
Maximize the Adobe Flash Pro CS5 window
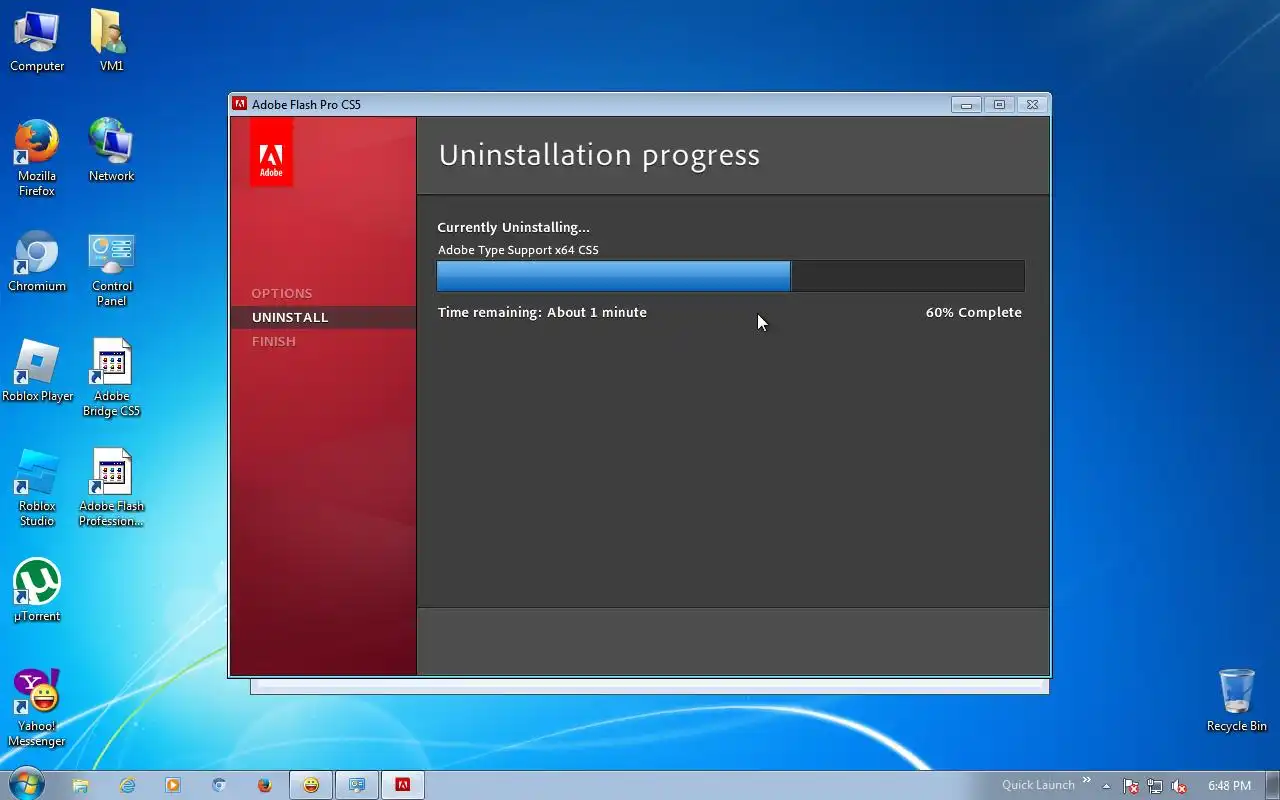pos(999,104)
